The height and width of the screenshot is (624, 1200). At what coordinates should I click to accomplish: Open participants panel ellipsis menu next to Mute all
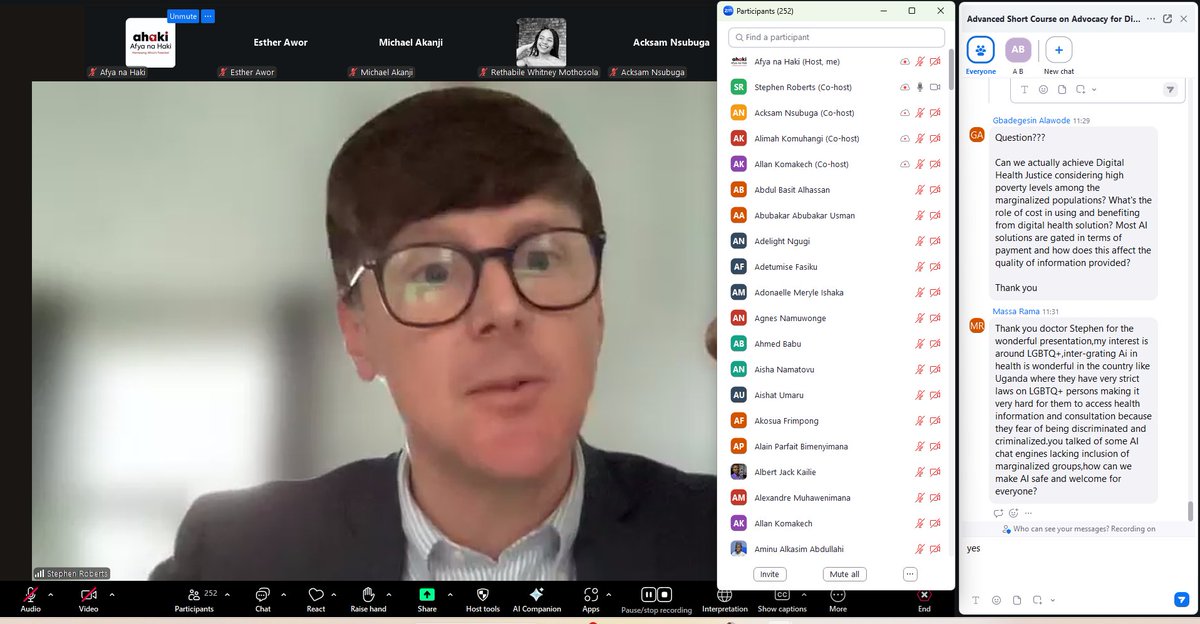pos(910,574)
